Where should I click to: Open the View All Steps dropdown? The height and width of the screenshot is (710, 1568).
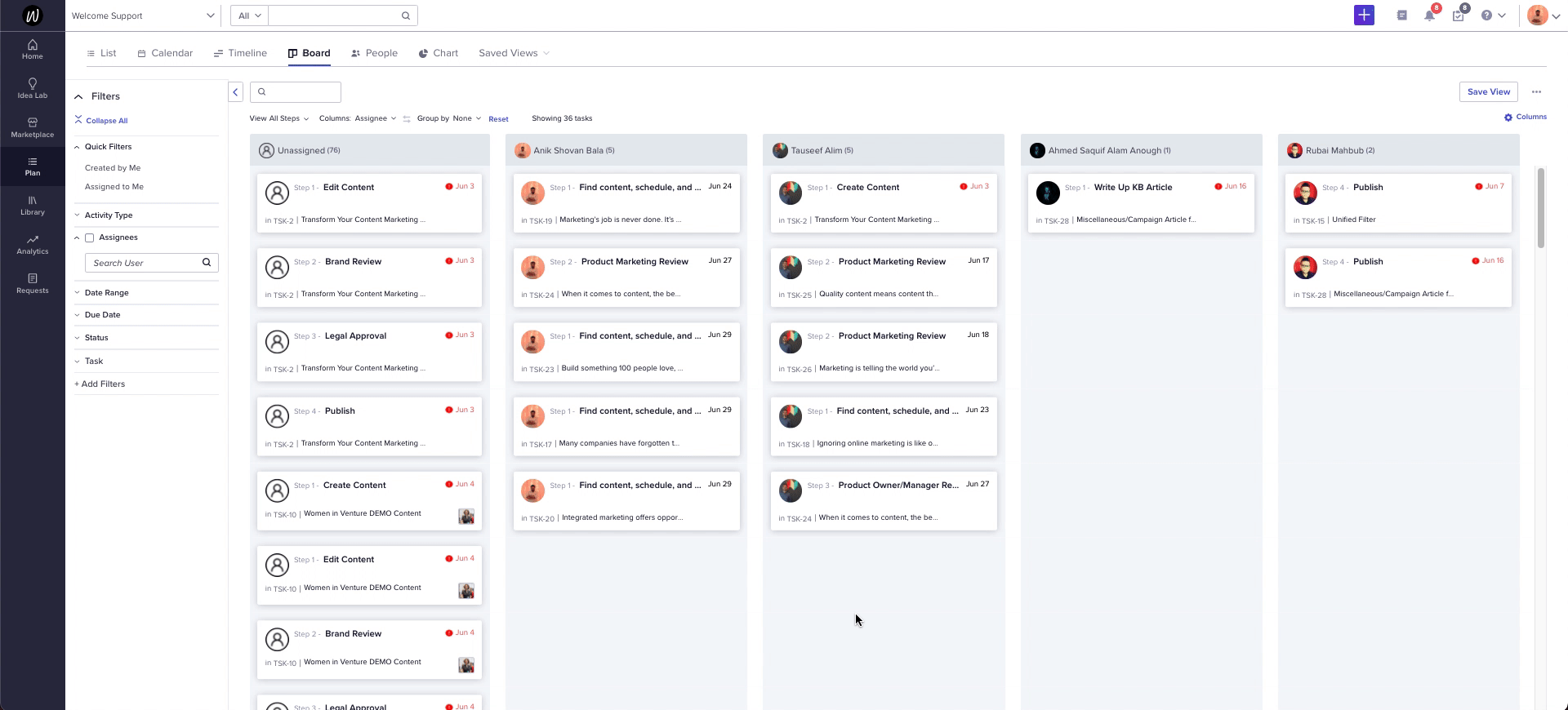279,119
